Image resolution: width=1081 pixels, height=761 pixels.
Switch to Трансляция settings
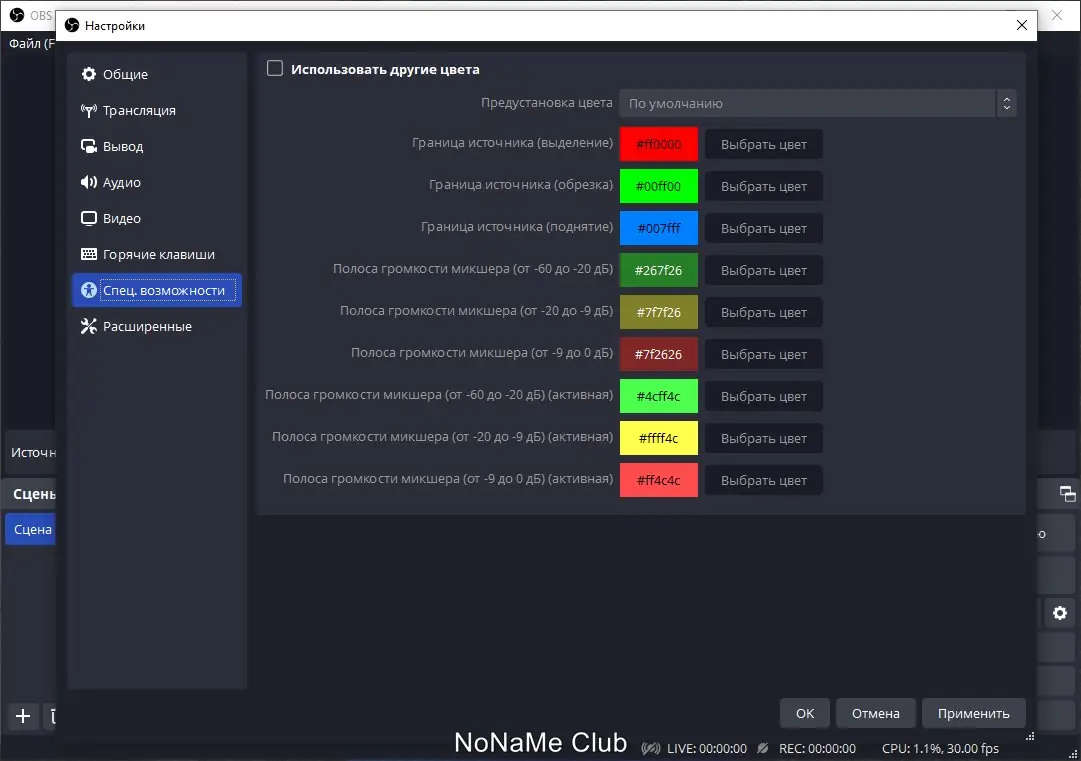157,110
